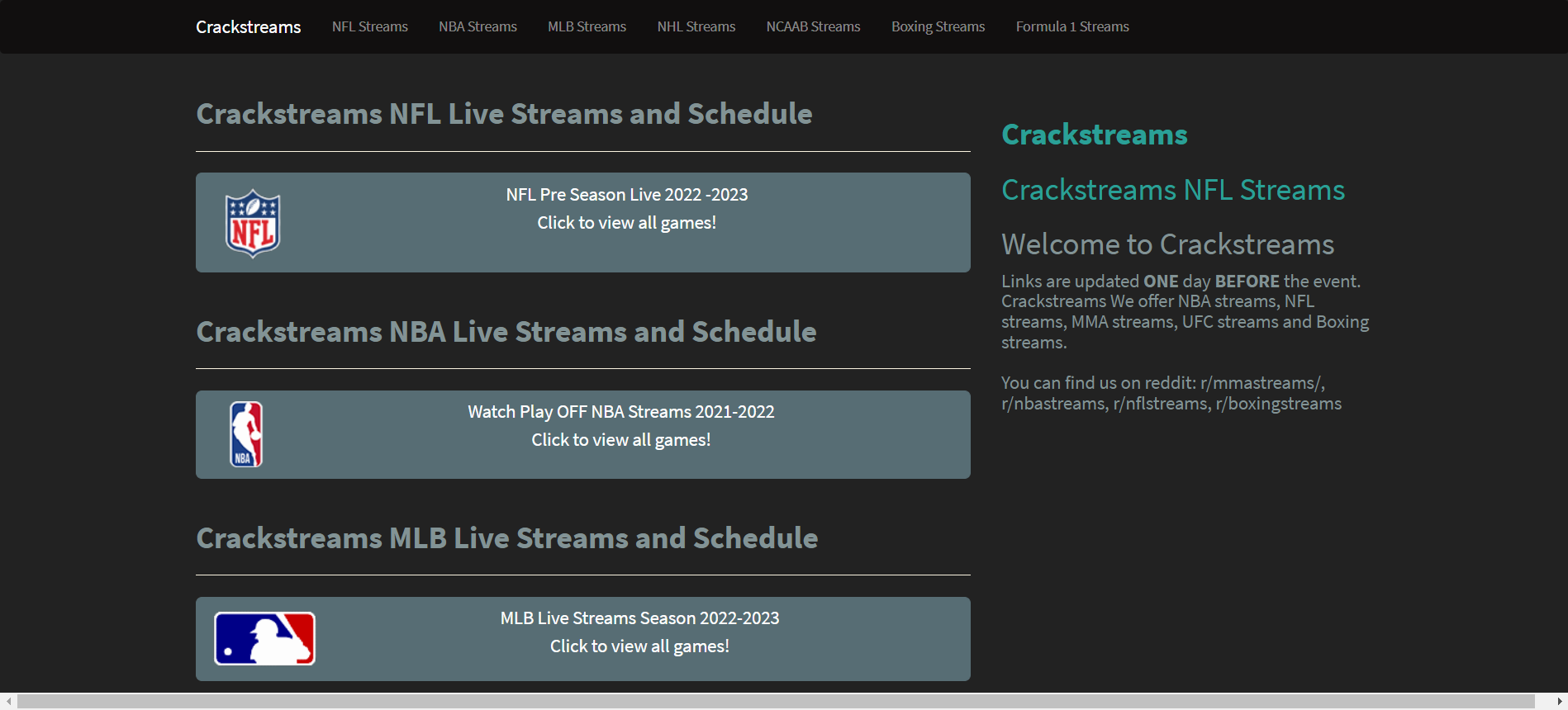Click 'Crackstreams NBA Live Streams and Schedule' heading
The height and width of the screenshot is (710, 1568).
506,332
